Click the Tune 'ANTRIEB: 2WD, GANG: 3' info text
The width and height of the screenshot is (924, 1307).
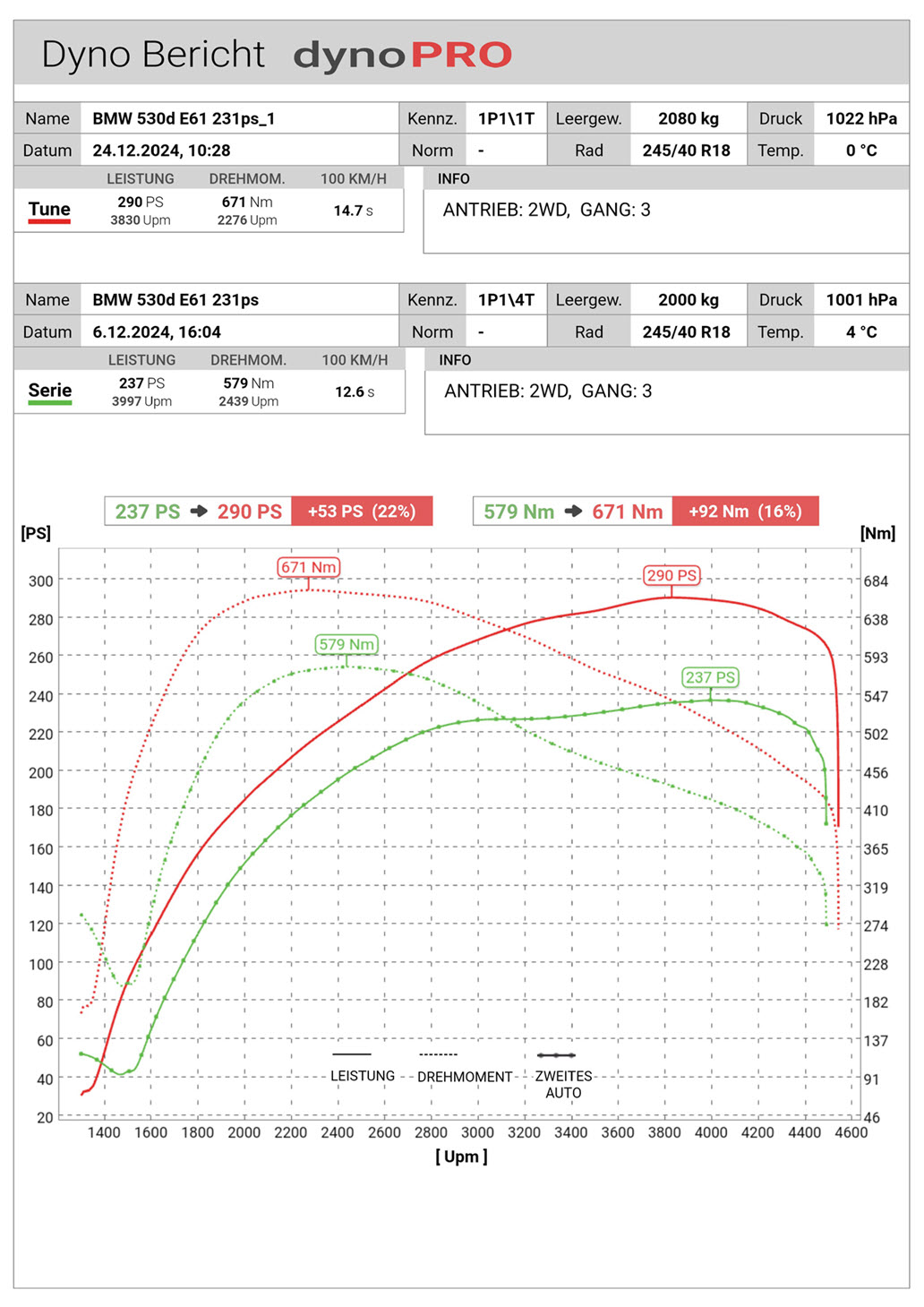coord(547,210)
